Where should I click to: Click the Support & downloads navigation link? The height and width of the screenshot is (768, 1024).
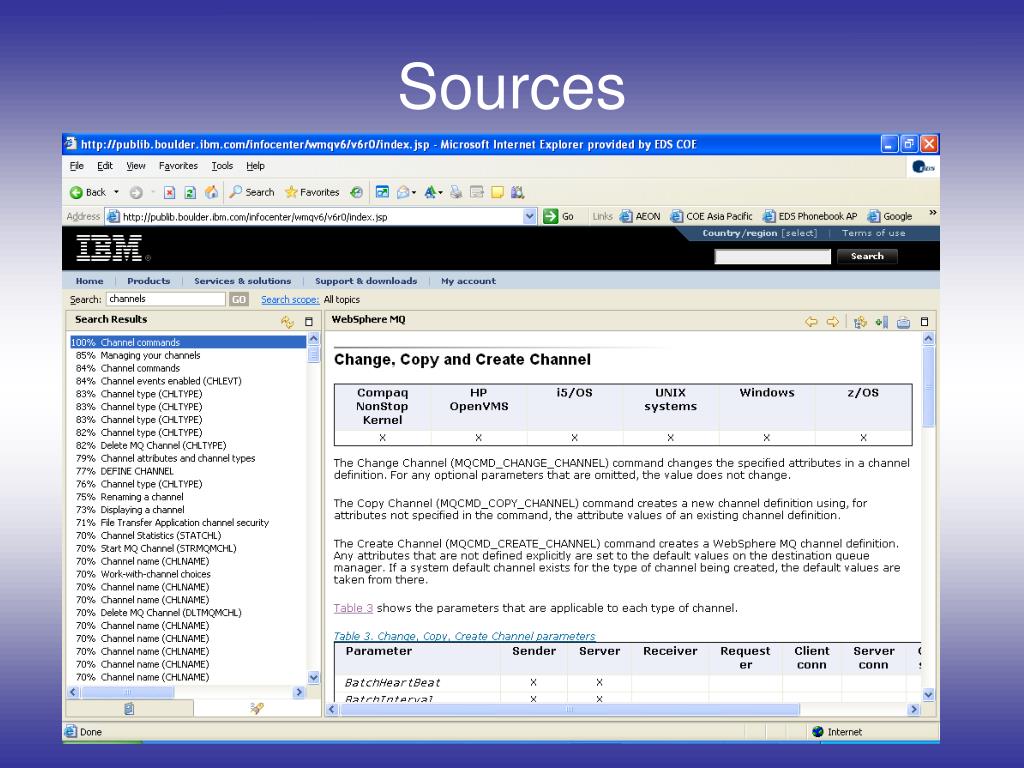pos(366,281)
